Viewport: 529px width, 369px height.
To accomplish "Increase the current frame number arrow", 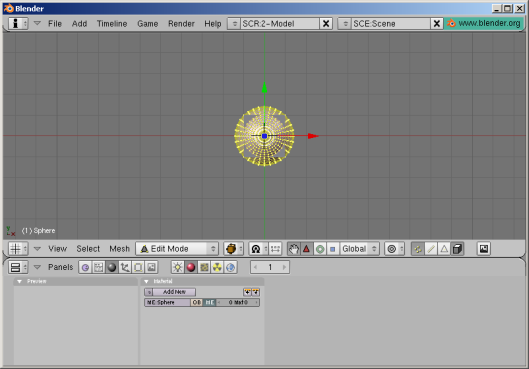I will click(x=284, y=267).
